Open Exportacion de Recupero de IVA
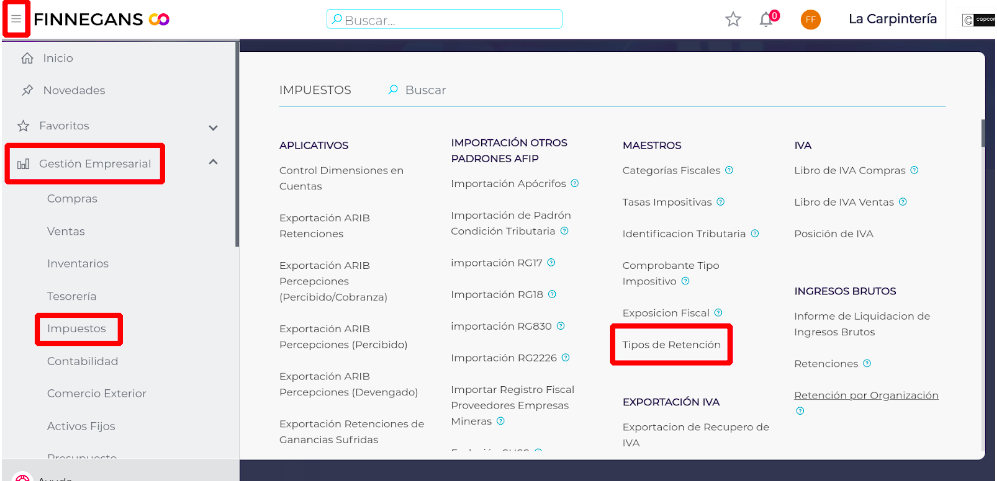This screenshot has height=481, width=997. point(696,435)
